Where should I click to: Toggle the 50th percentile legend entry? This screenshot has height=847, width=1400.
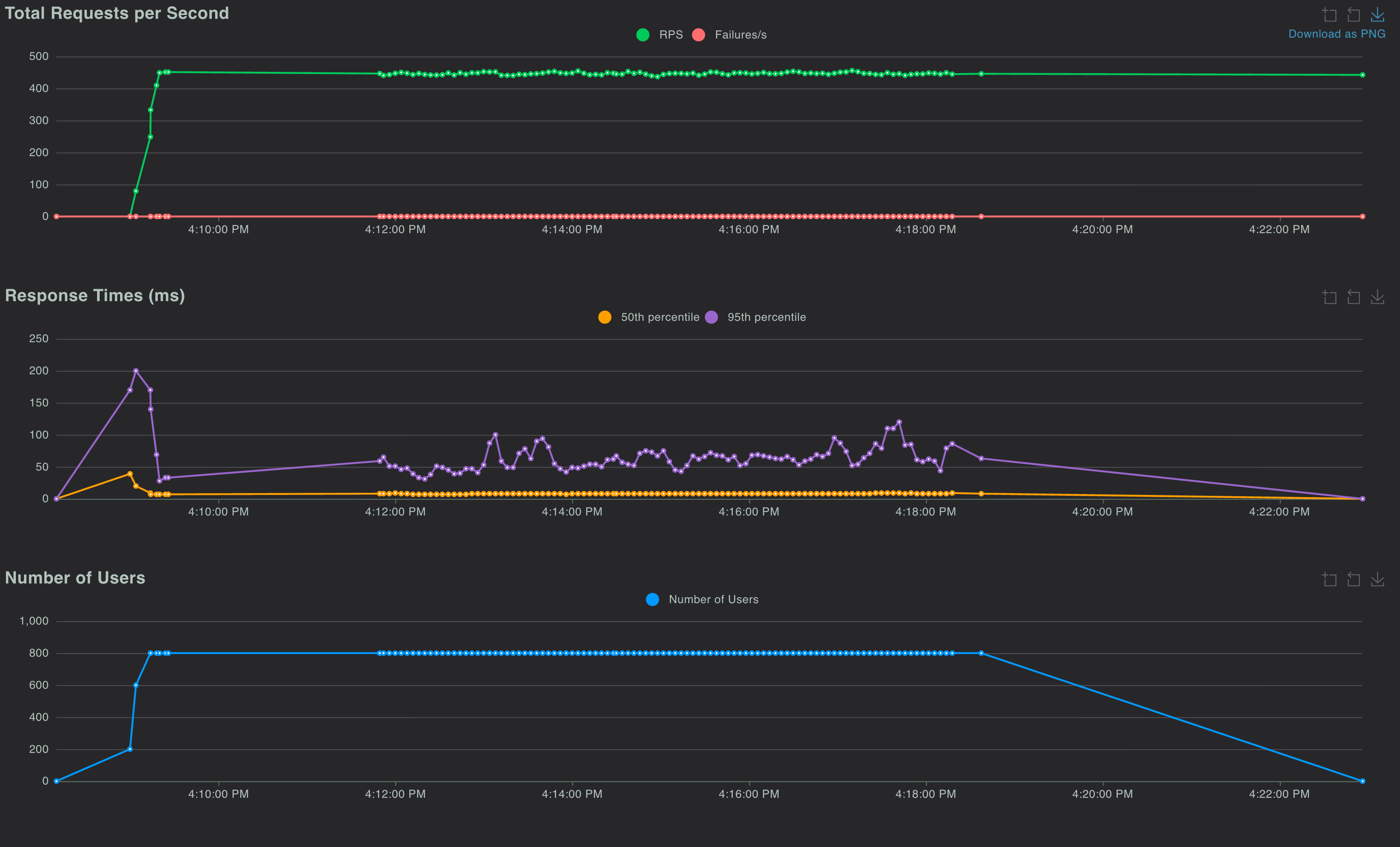pos(649,317)
